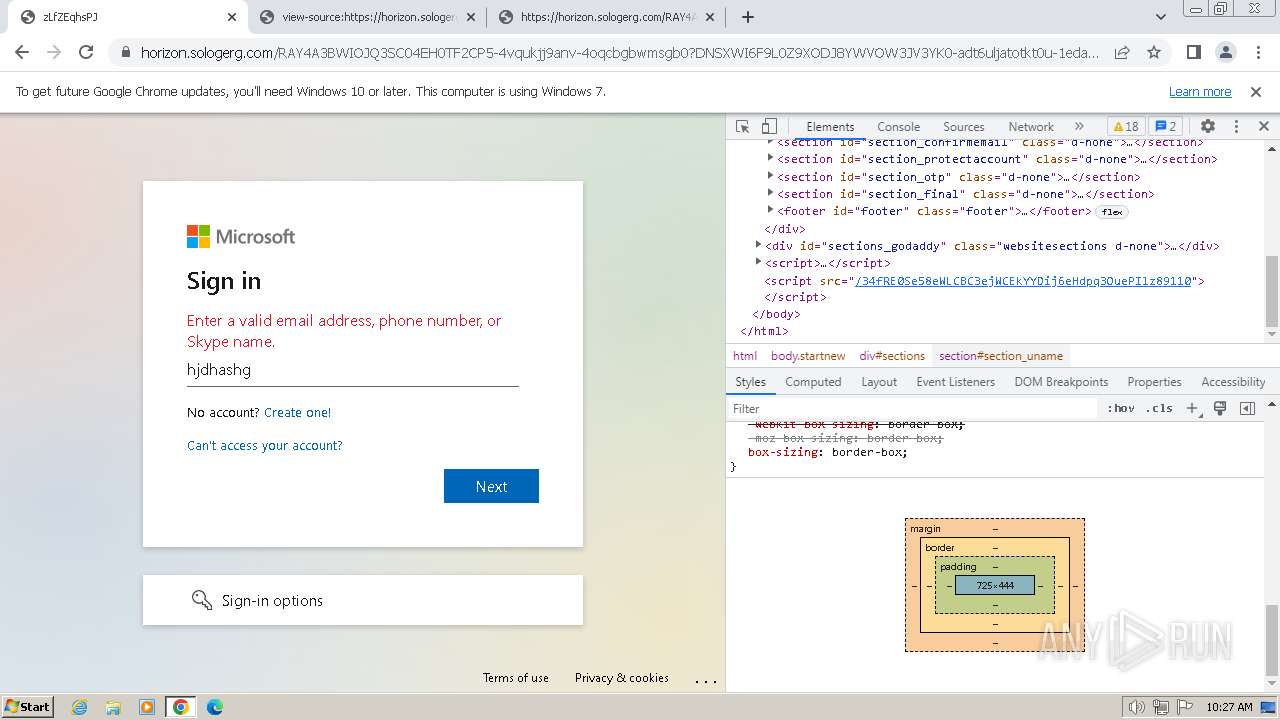Open Terms of use link
The image size is (1280, 720).
pos(515,678)
